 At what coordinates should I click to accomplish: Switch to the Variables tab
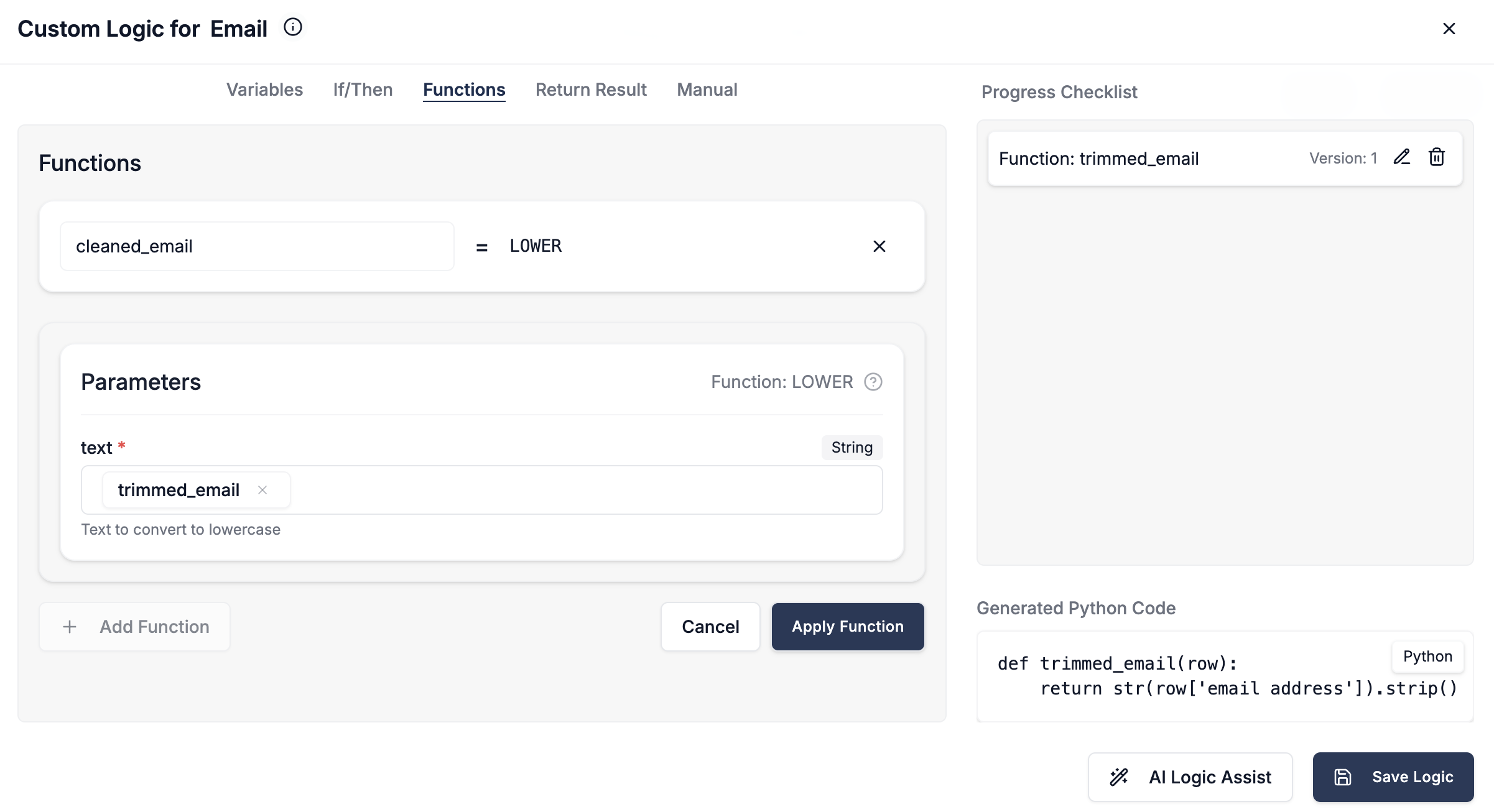[264, 90]
